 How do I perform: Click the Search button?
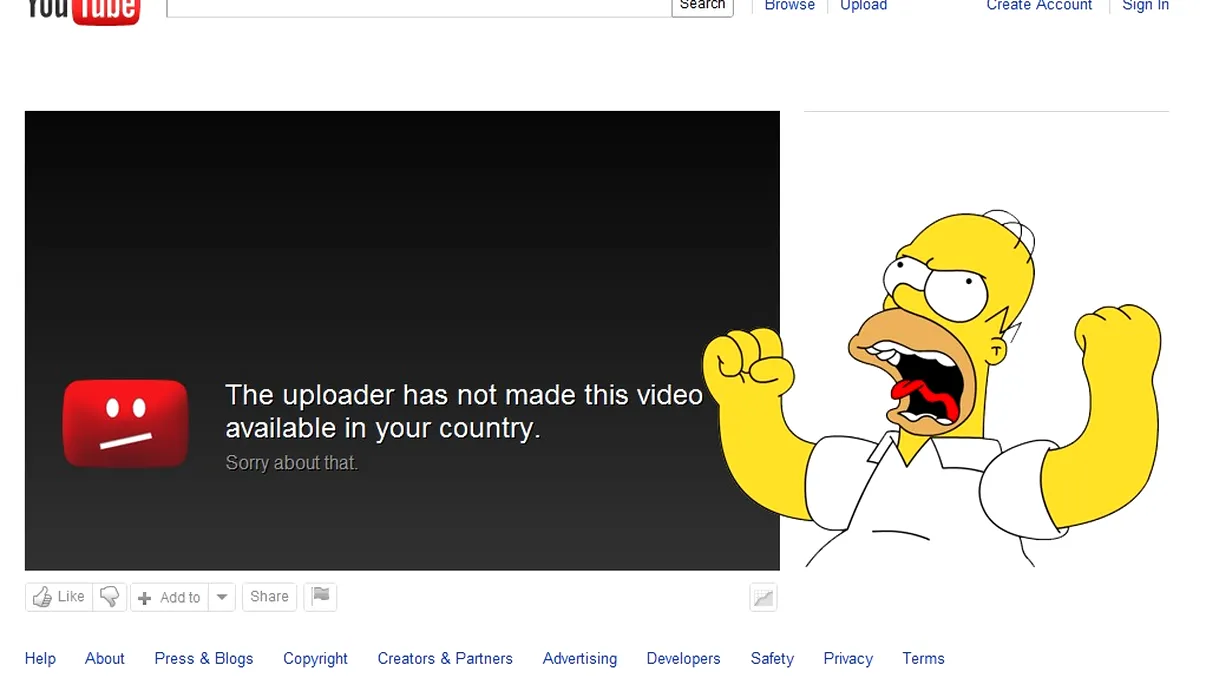coord(702,7)
